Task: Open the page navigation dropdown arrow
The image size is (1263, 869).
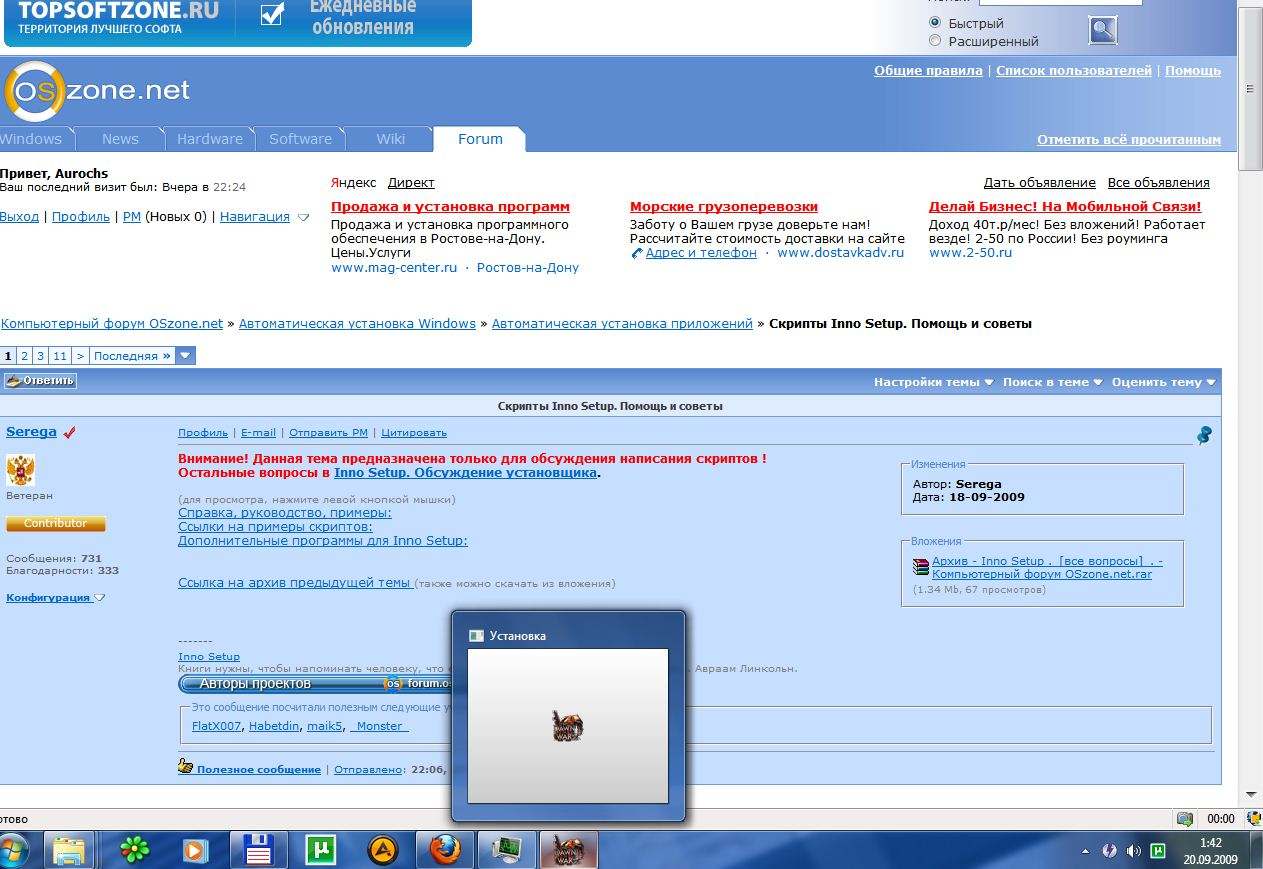Action: point(185,355)
